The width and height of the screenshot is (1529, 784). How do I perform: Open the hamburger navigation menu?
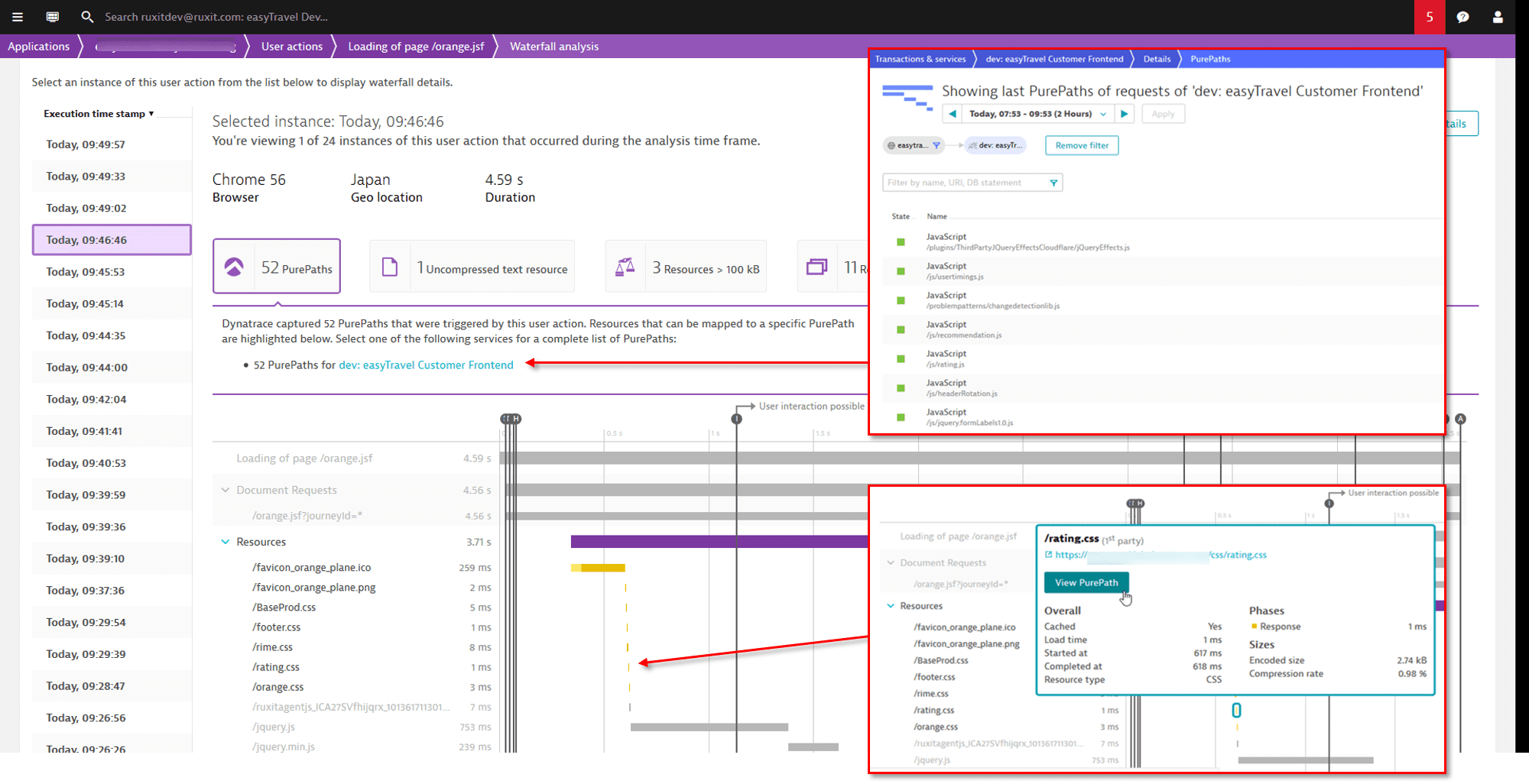[18, 17]
